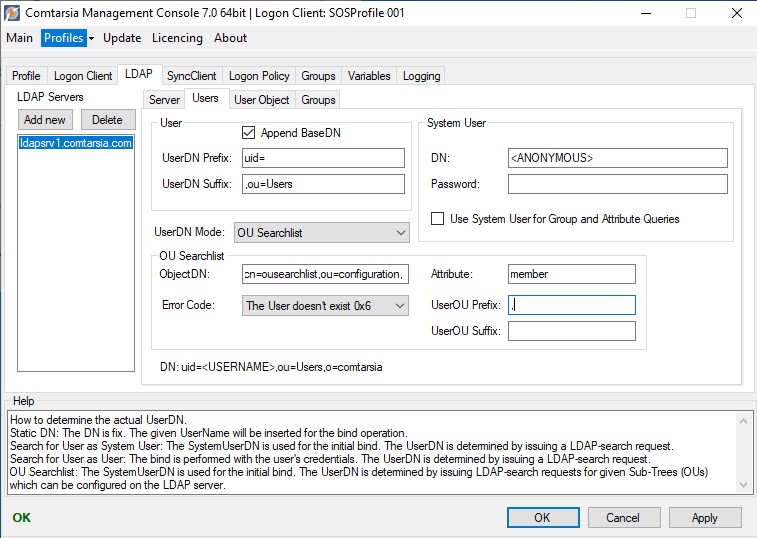Expand the Error Code dropdown

[325, 305]
